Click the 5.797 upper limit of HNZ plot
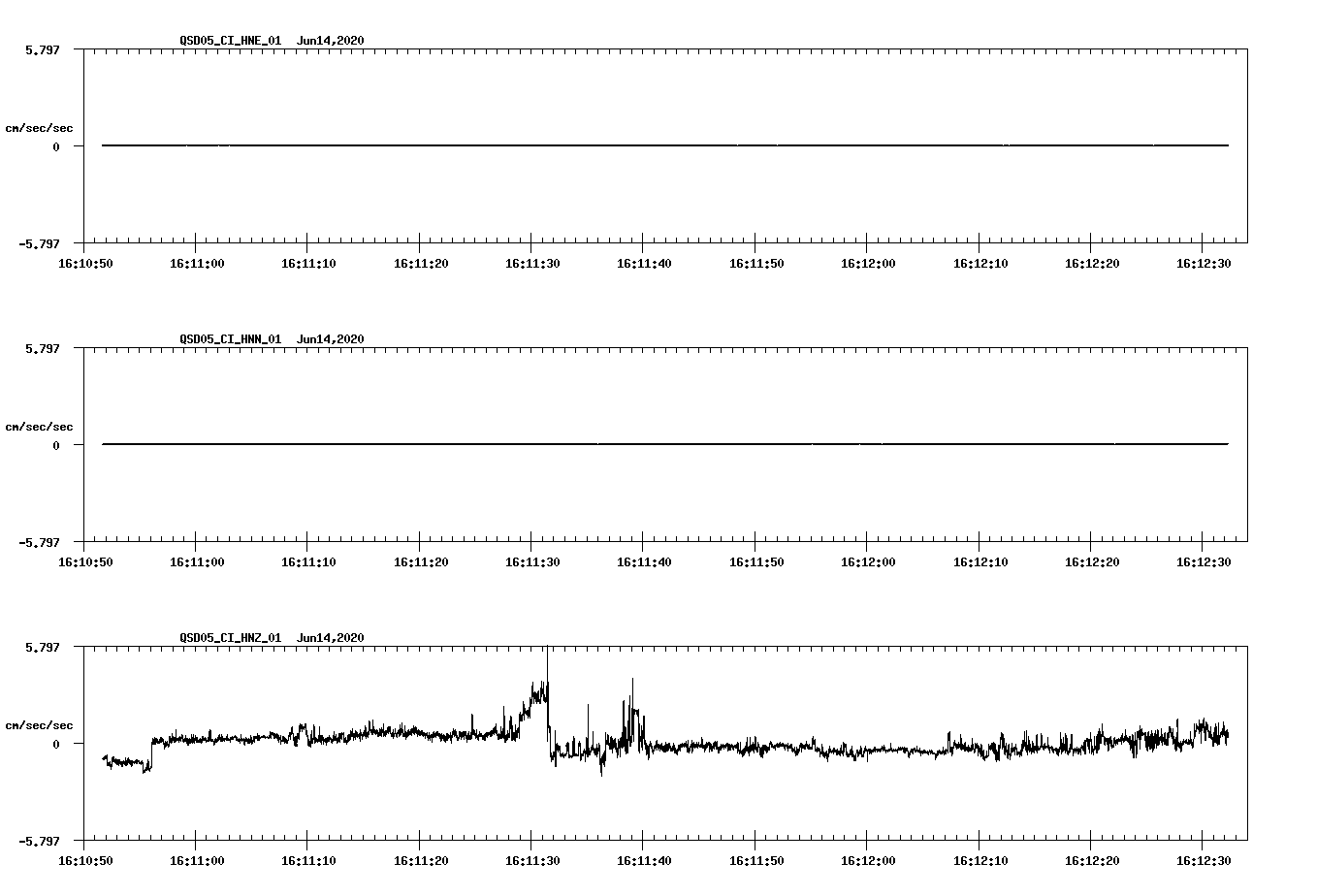The width and height of the screenshot is (1317, 896). click(x=42, y=647)
